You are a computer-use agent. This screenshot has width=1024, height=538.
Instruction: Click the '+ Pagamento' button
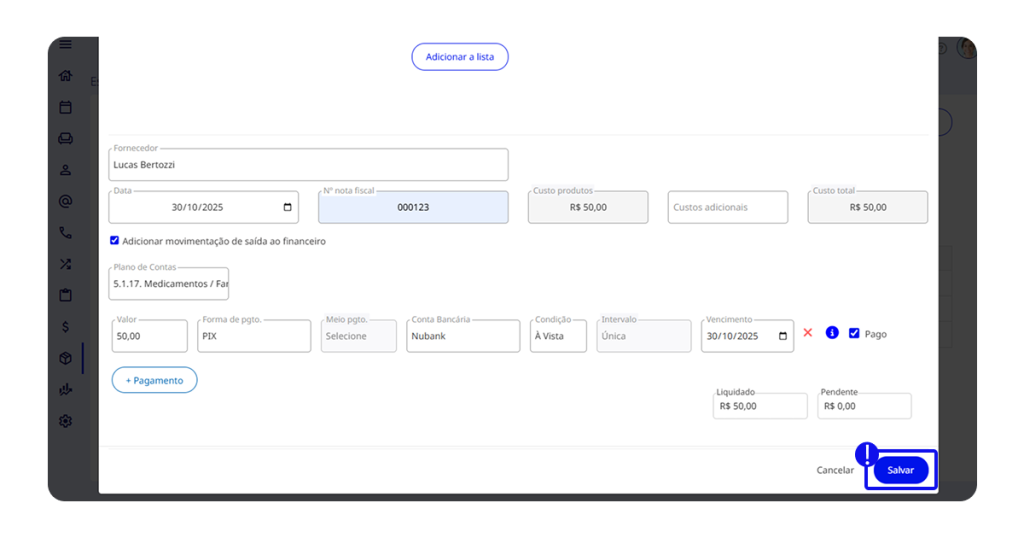(154, 380)
